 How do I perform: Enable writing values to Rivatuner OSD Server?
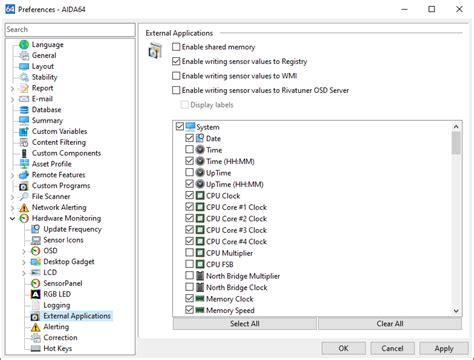point(176,90)
